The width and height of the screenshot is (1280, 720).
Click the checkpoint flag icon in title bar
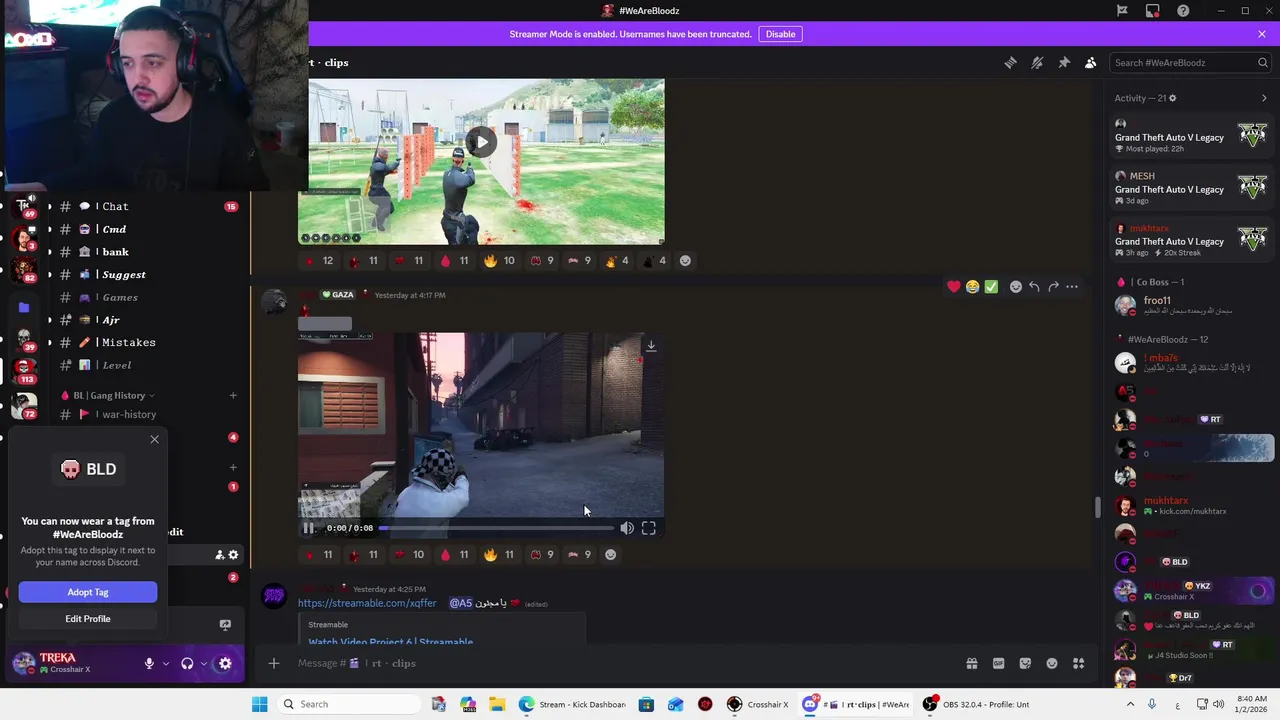(1122, 11)
